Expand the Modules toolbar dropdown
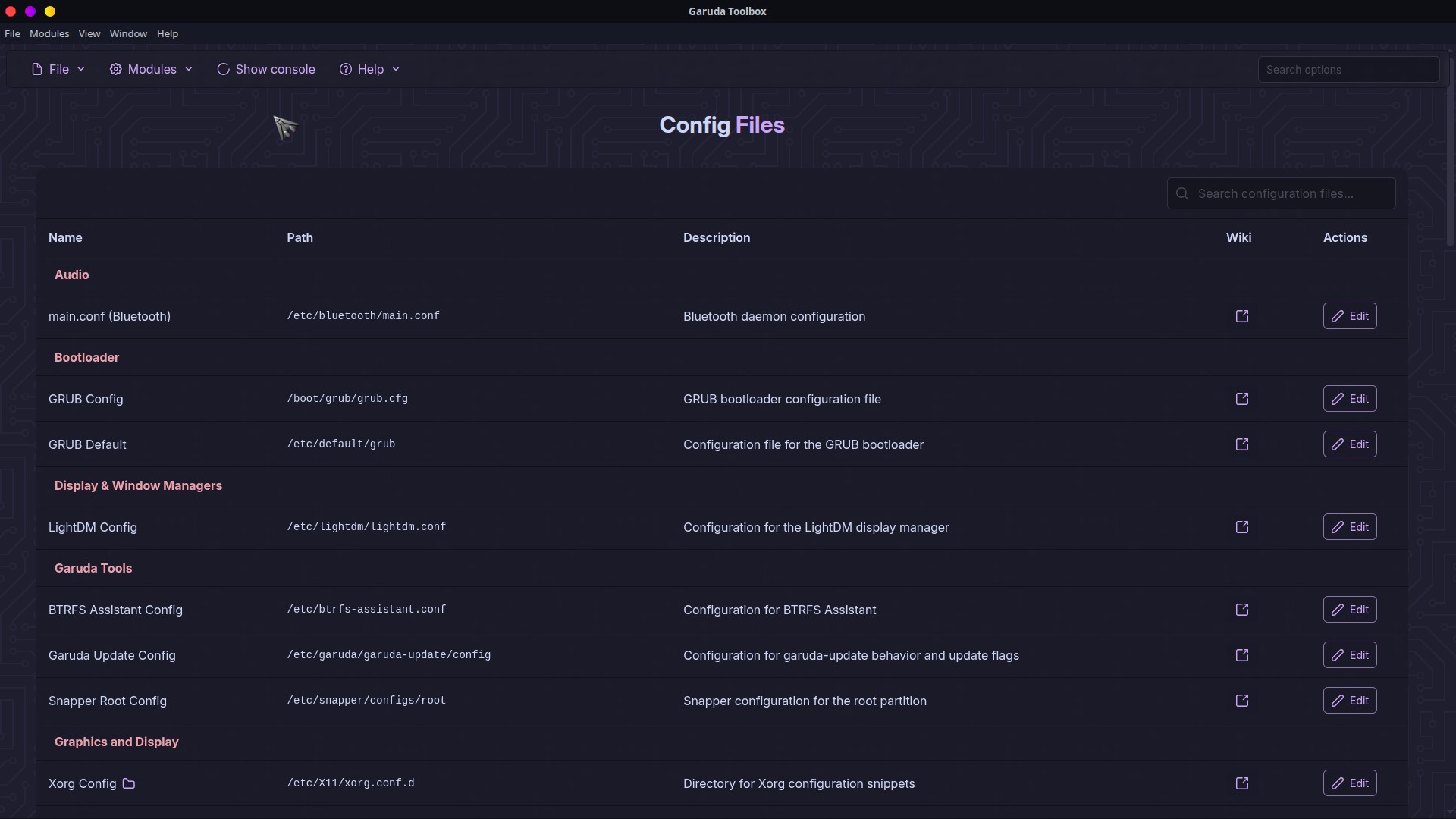The width and height of the screenshot is (1456, 819). (151, 69)
